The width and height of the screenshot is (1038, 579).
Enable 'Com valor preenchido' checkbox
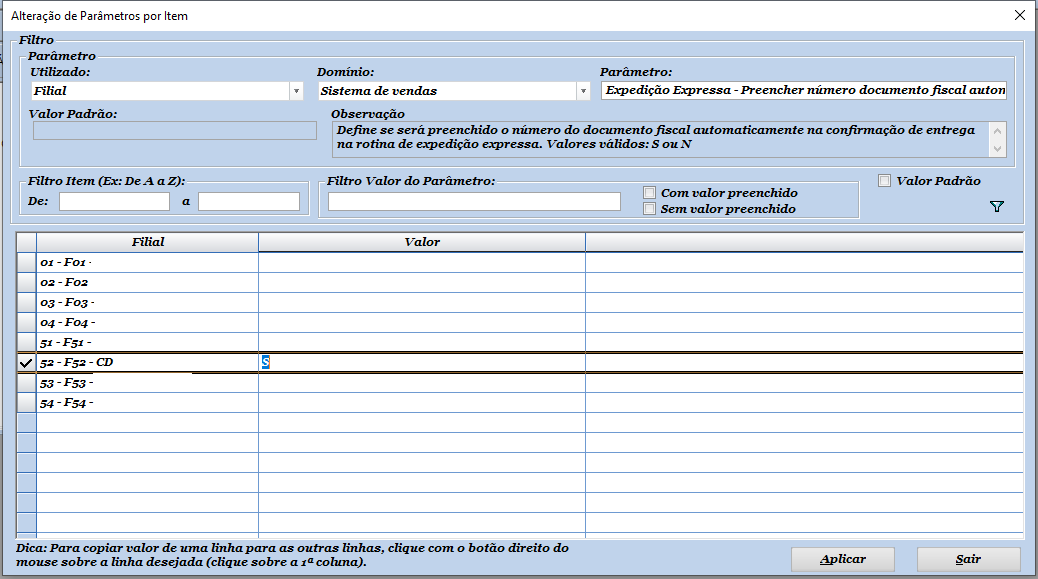click(650, 193)
